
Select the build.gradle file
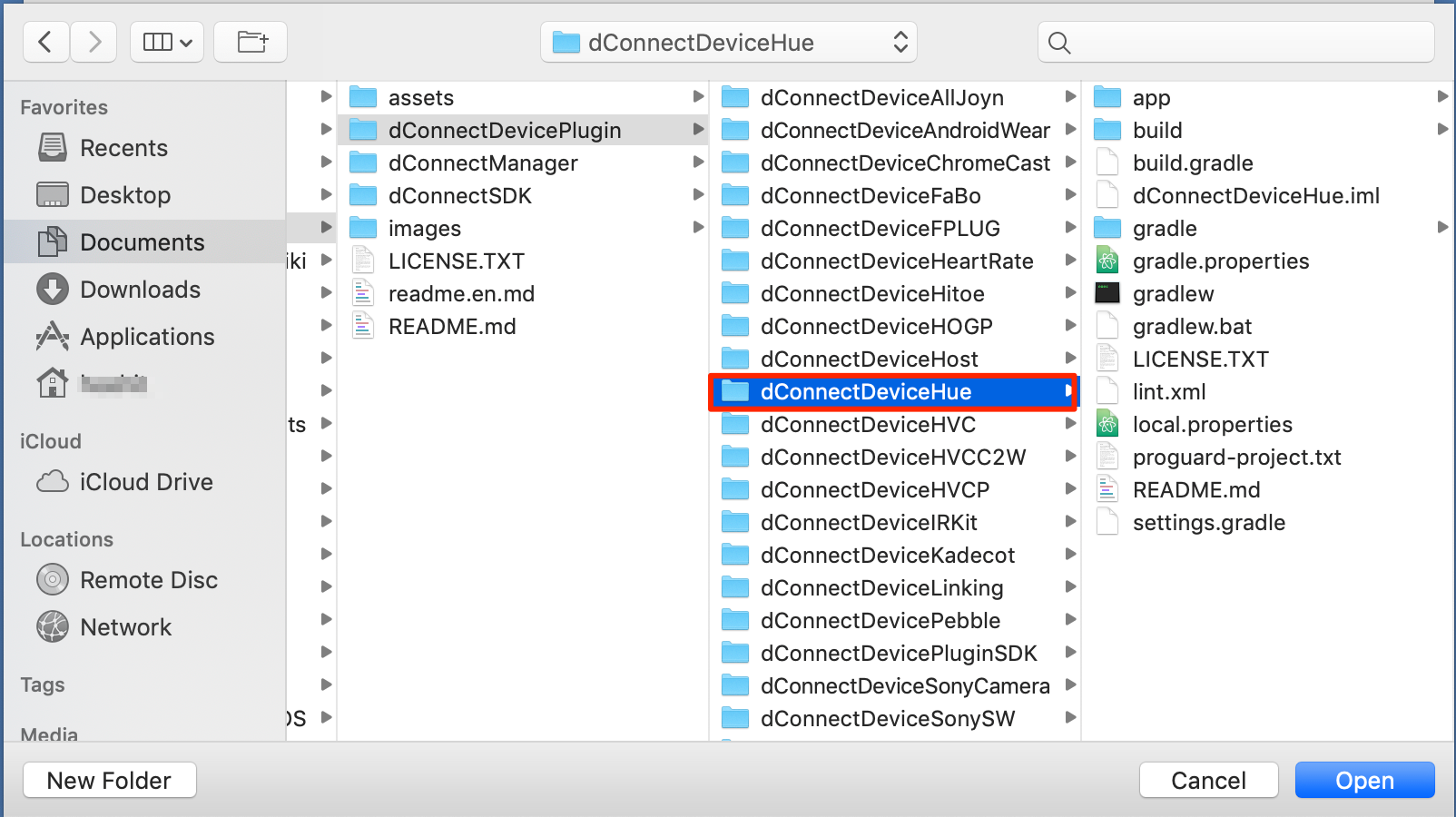point(1192,163)
